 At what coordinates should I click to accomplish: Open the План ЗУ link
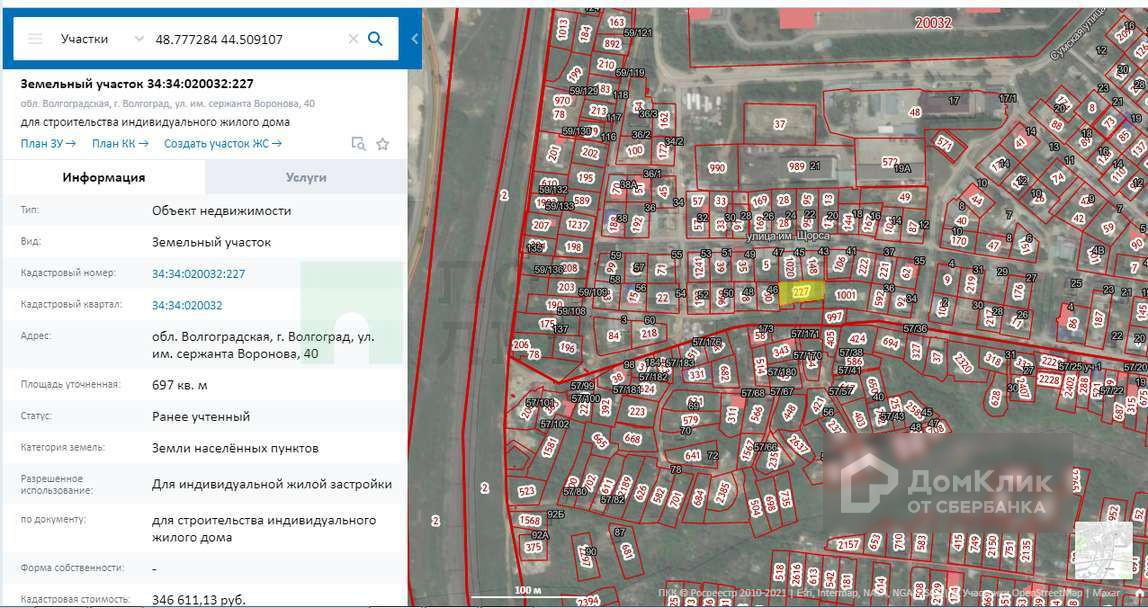(x=48, y=143)
